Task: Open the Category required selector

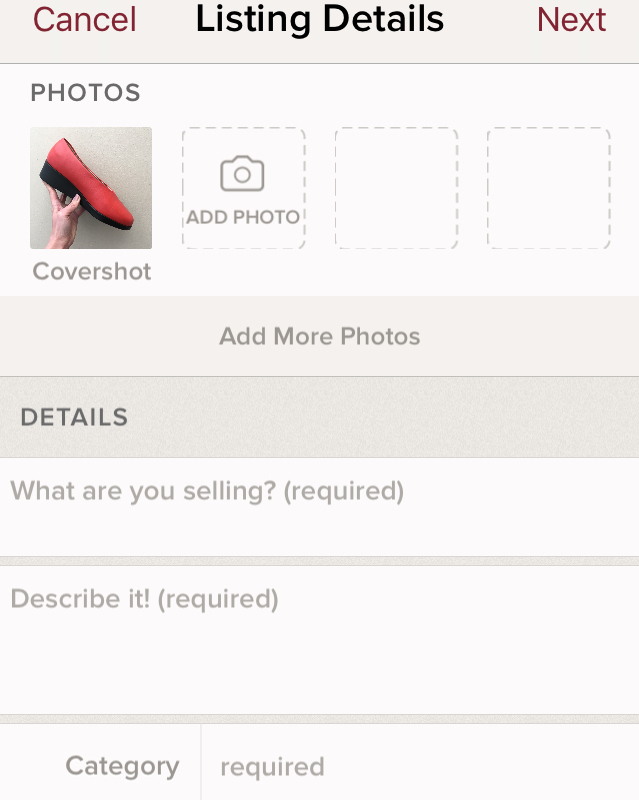Action: [420, 767]
